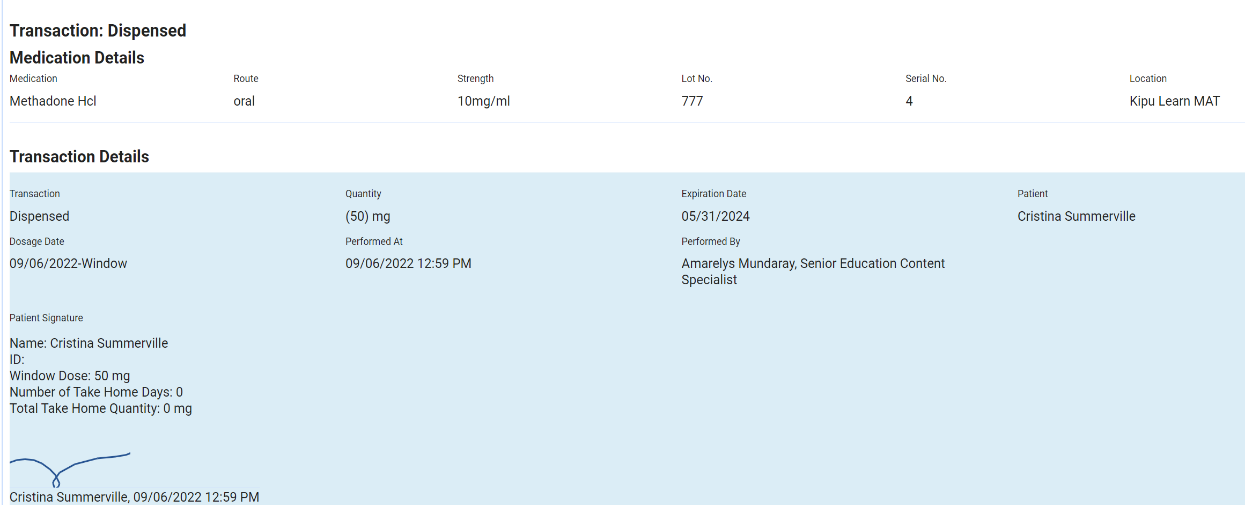The width and height of the screenshot is (1245, 505).
Task: Click the Total Take Home Quantity line
Action: coord(100,409)
